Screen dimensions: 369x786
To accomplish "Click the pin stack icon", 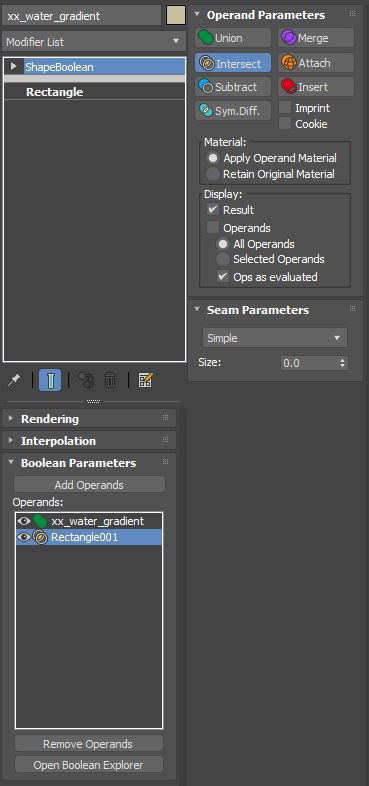I will 15,380.
